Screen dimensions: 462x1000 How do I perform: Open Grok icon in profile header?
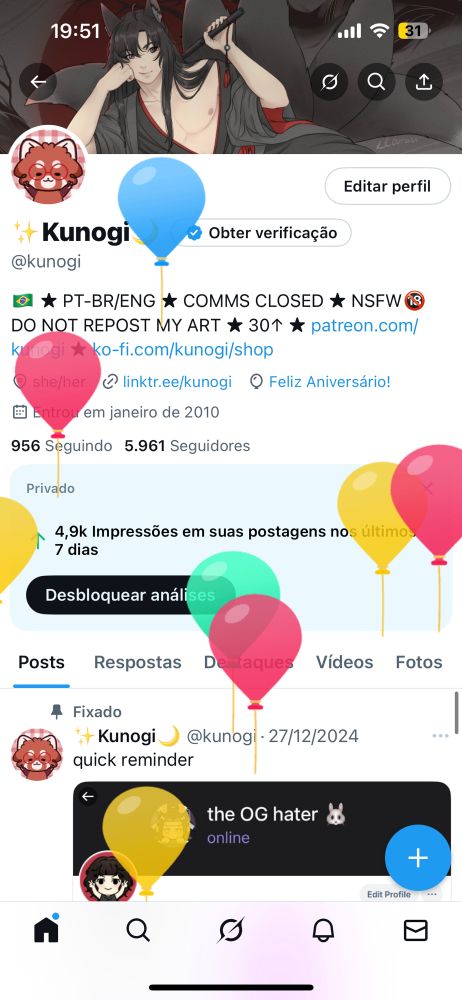point(329,82)
